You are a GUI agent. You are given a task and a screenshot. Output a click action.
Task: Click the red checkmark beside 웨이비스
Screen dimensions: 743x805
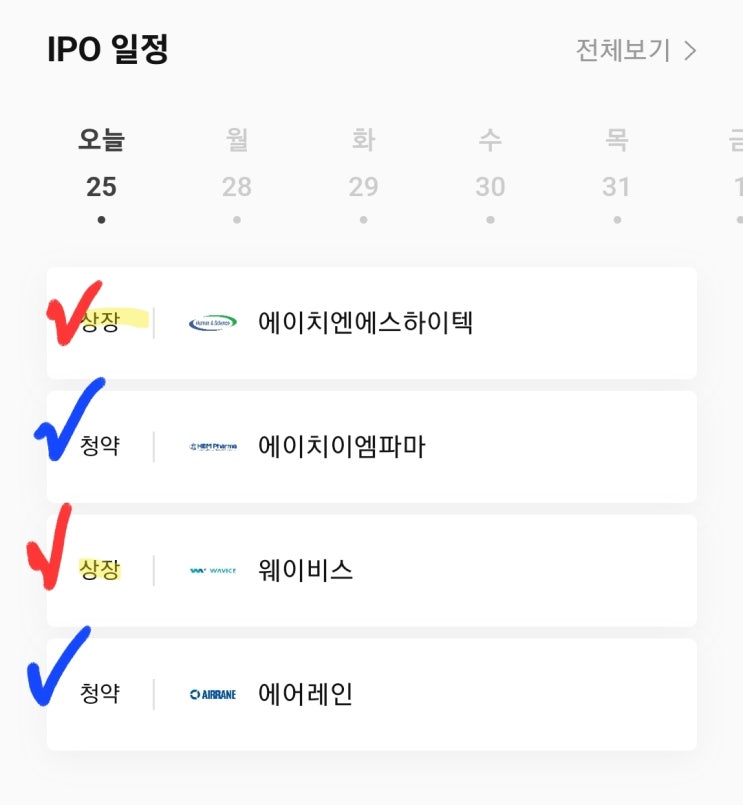tap(50, 548)
